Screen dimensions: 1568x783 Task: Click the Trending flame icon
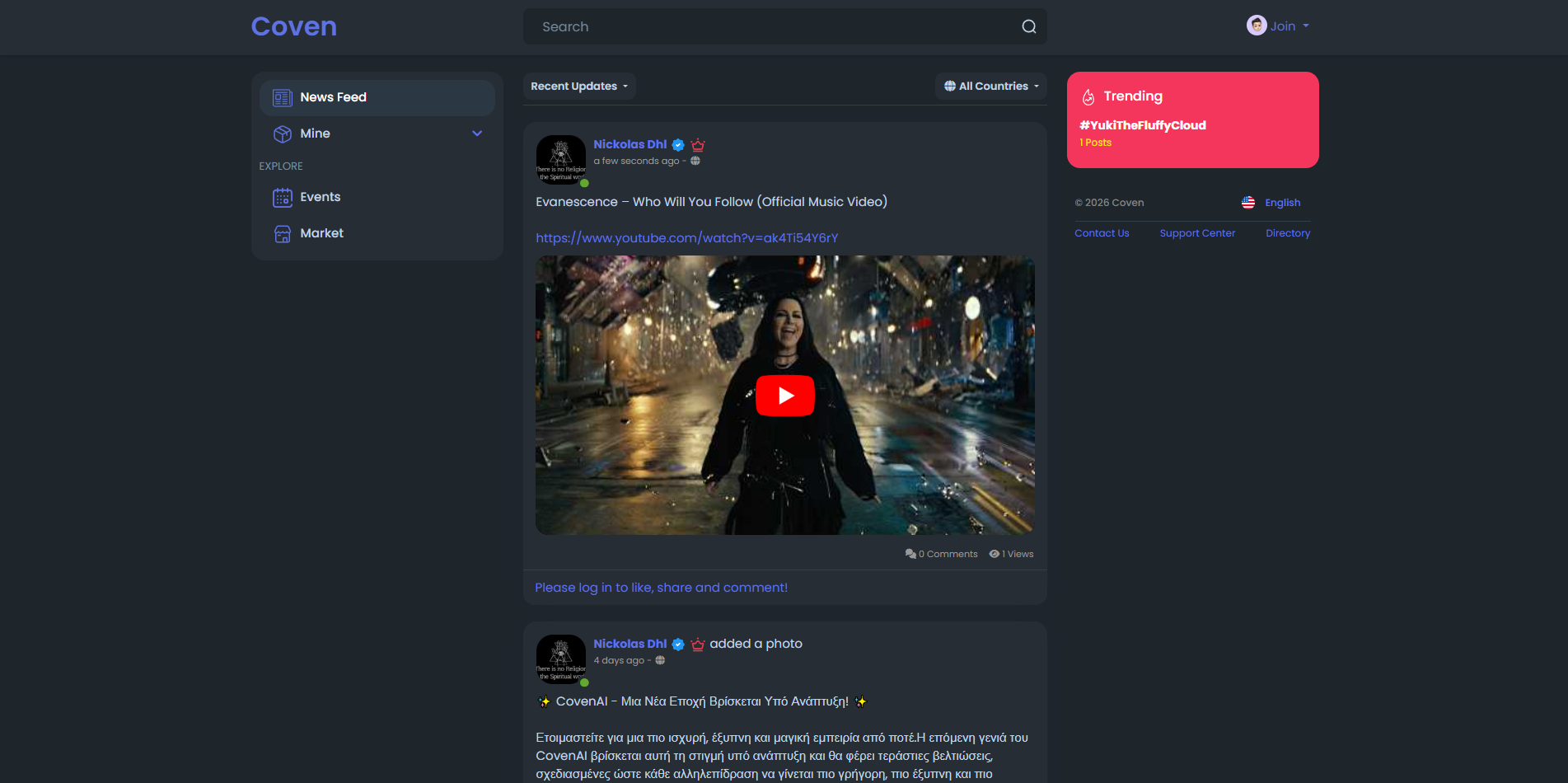pyautogui.click(x=1088, y=97)
